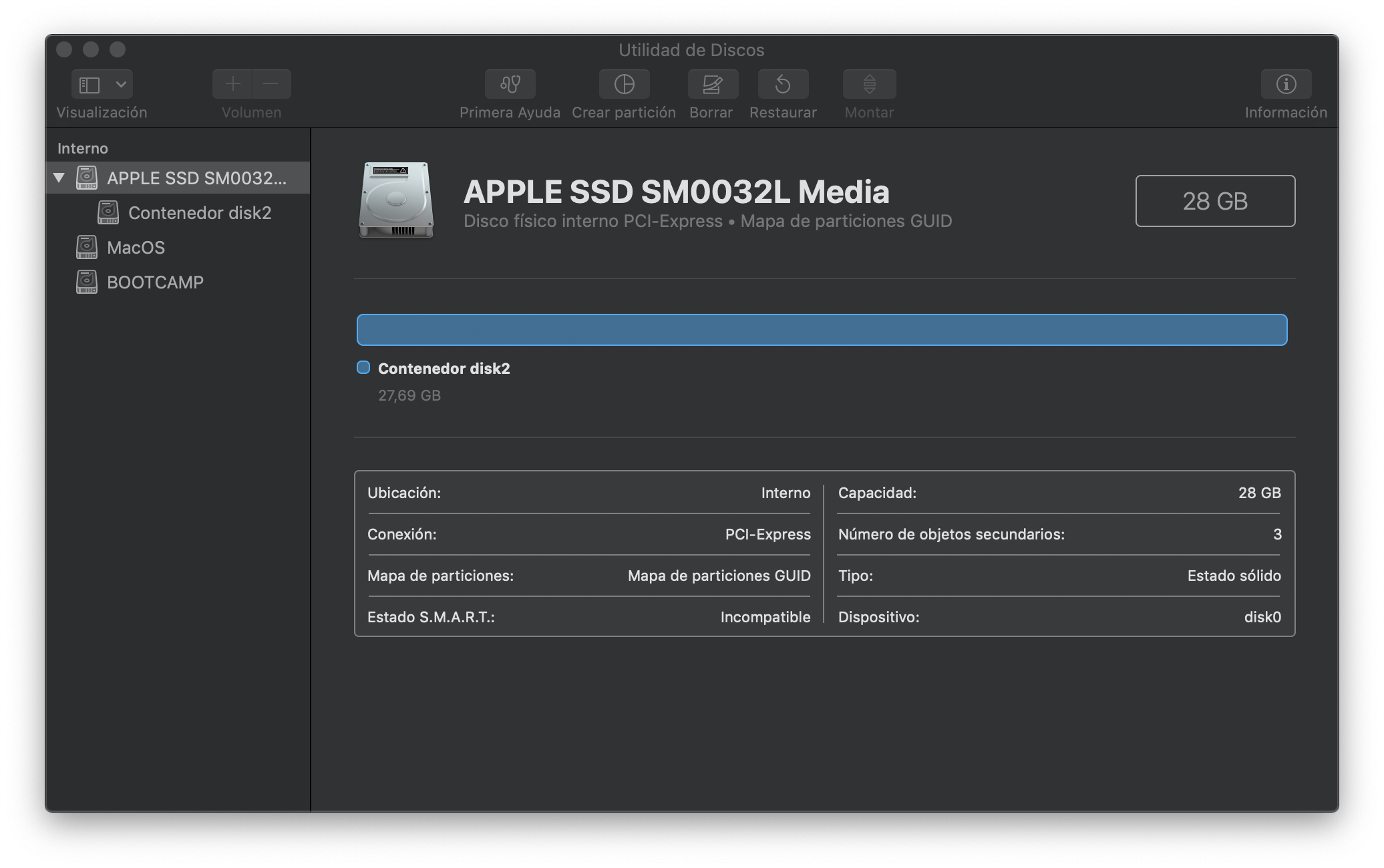The width and height of the screenshot is (1384, 868).
Task: Close the Utilidad de Discos window
Action: (64, 49)
